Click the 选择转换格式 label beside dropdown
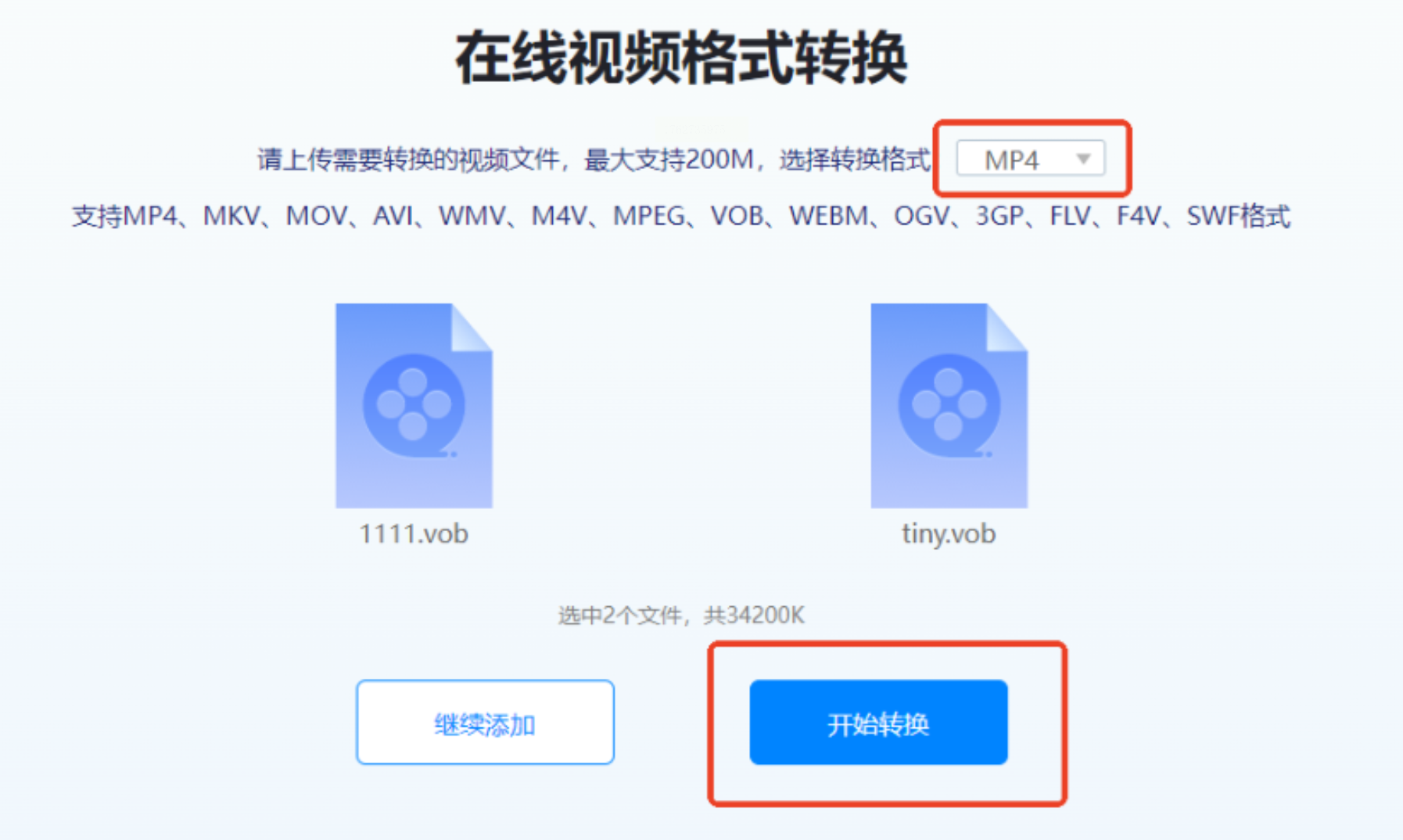1403x840 pixels. tap(855, 160)
